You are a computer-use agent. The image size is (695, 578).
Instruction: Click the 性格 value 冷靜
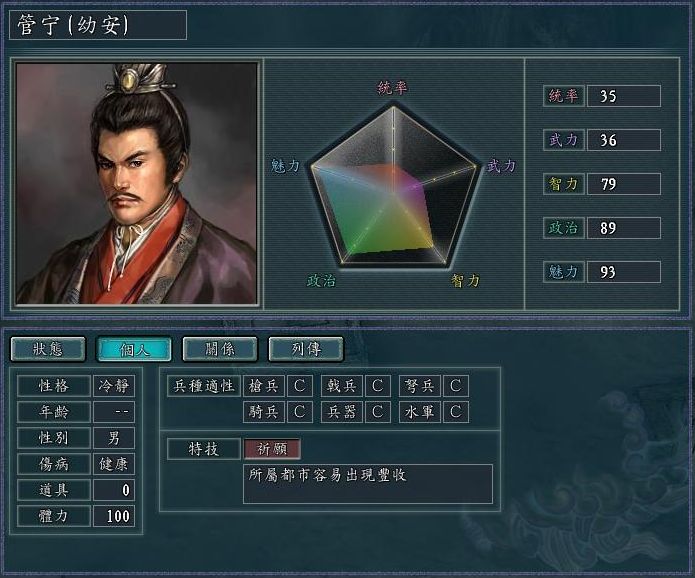114,386
